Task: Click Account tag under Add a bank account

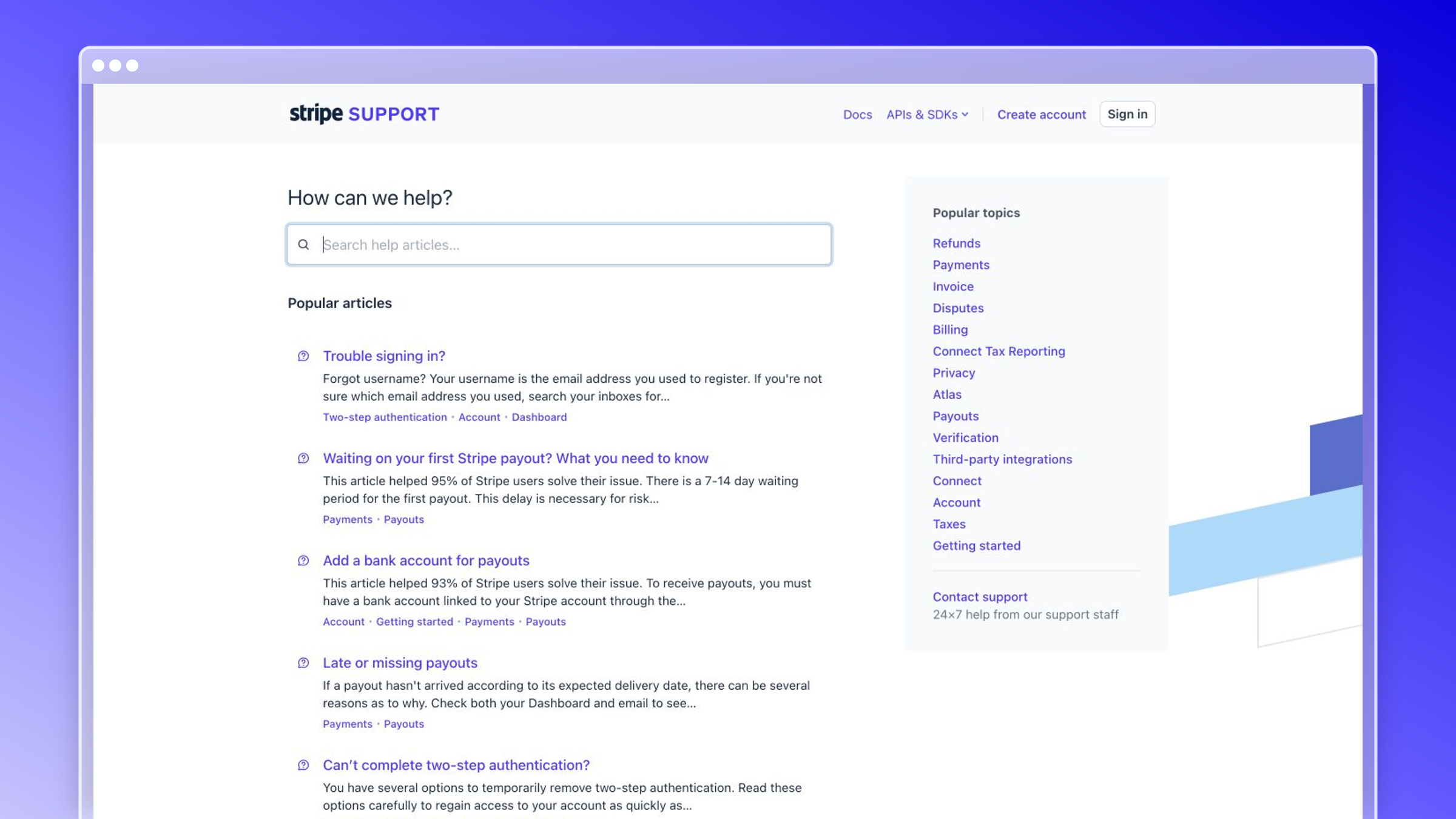Action: click(x=343, y=622)
